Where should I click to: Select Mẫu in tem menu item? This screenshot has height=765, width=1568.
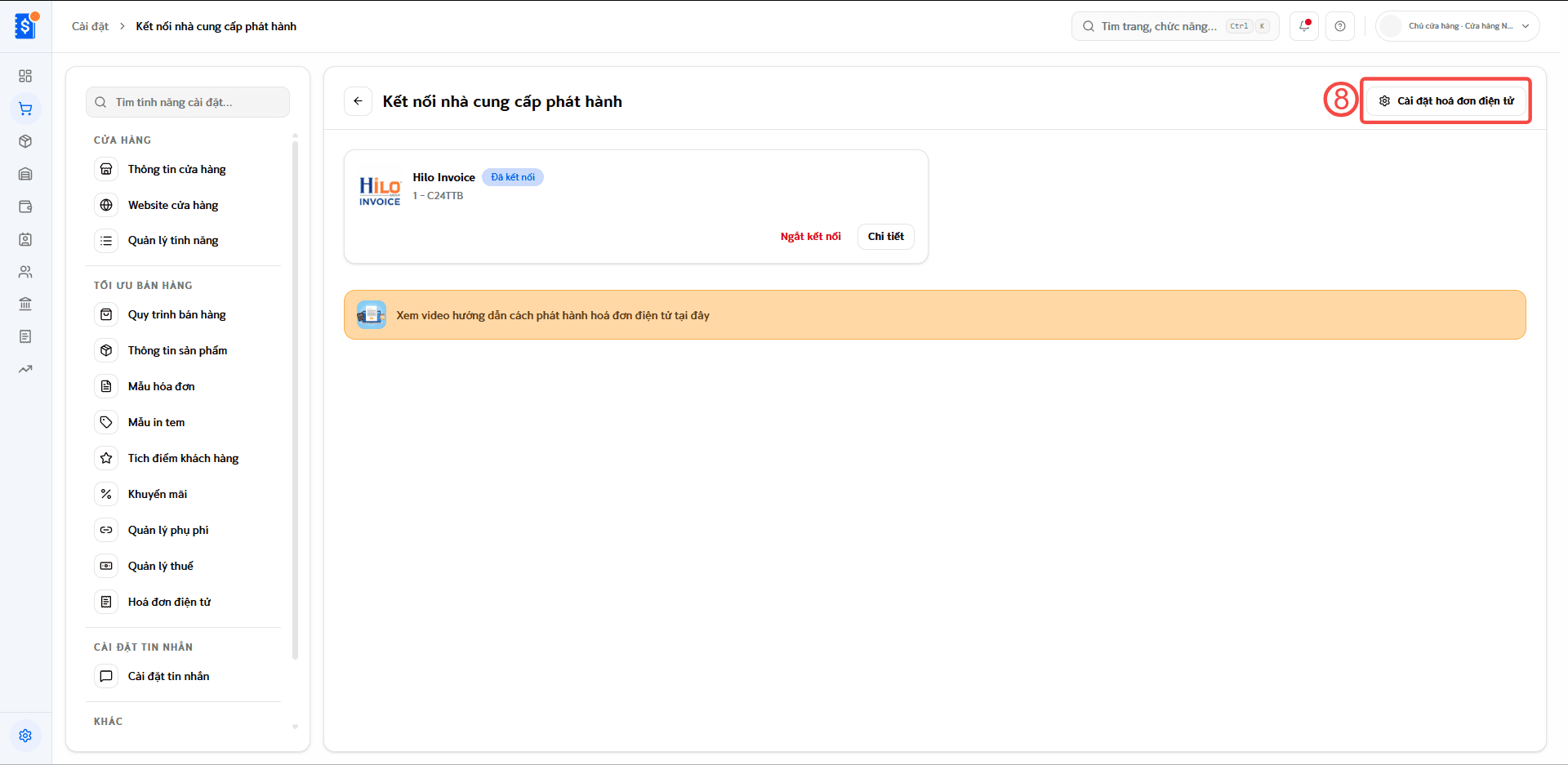pyautogui.click(x=187, y=422)
